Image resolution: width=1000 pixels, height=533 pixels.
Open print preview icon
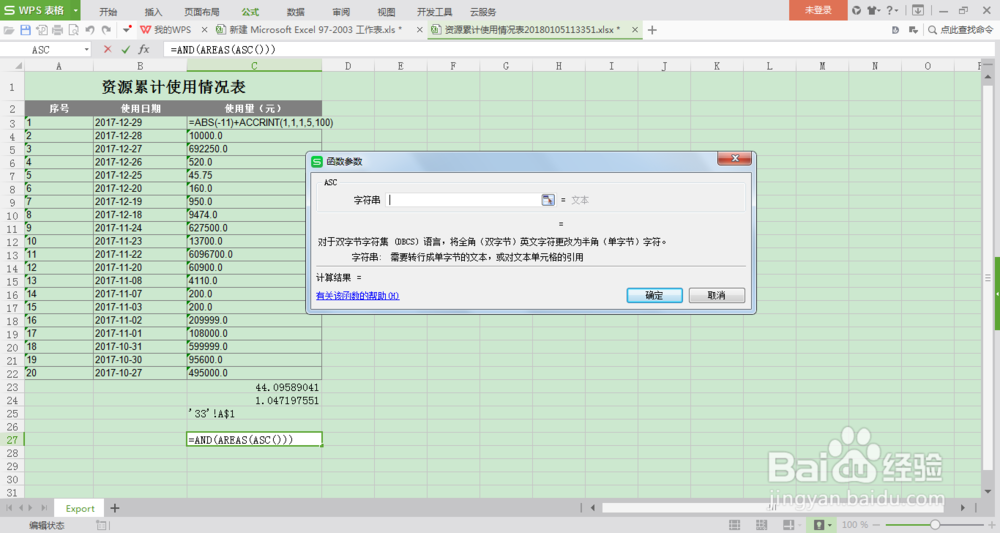point(73,30)
